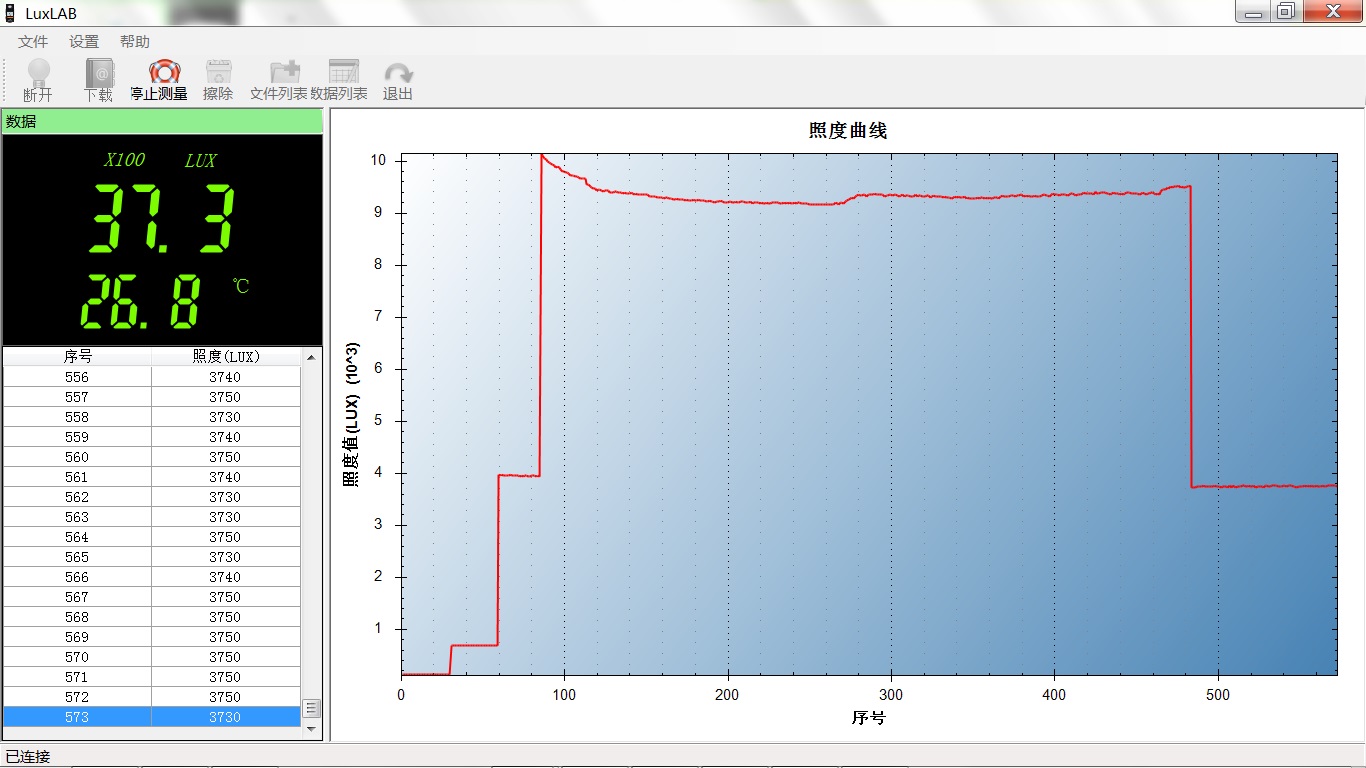
Task: Open the 帮助 menu
Action: (135, 41)
